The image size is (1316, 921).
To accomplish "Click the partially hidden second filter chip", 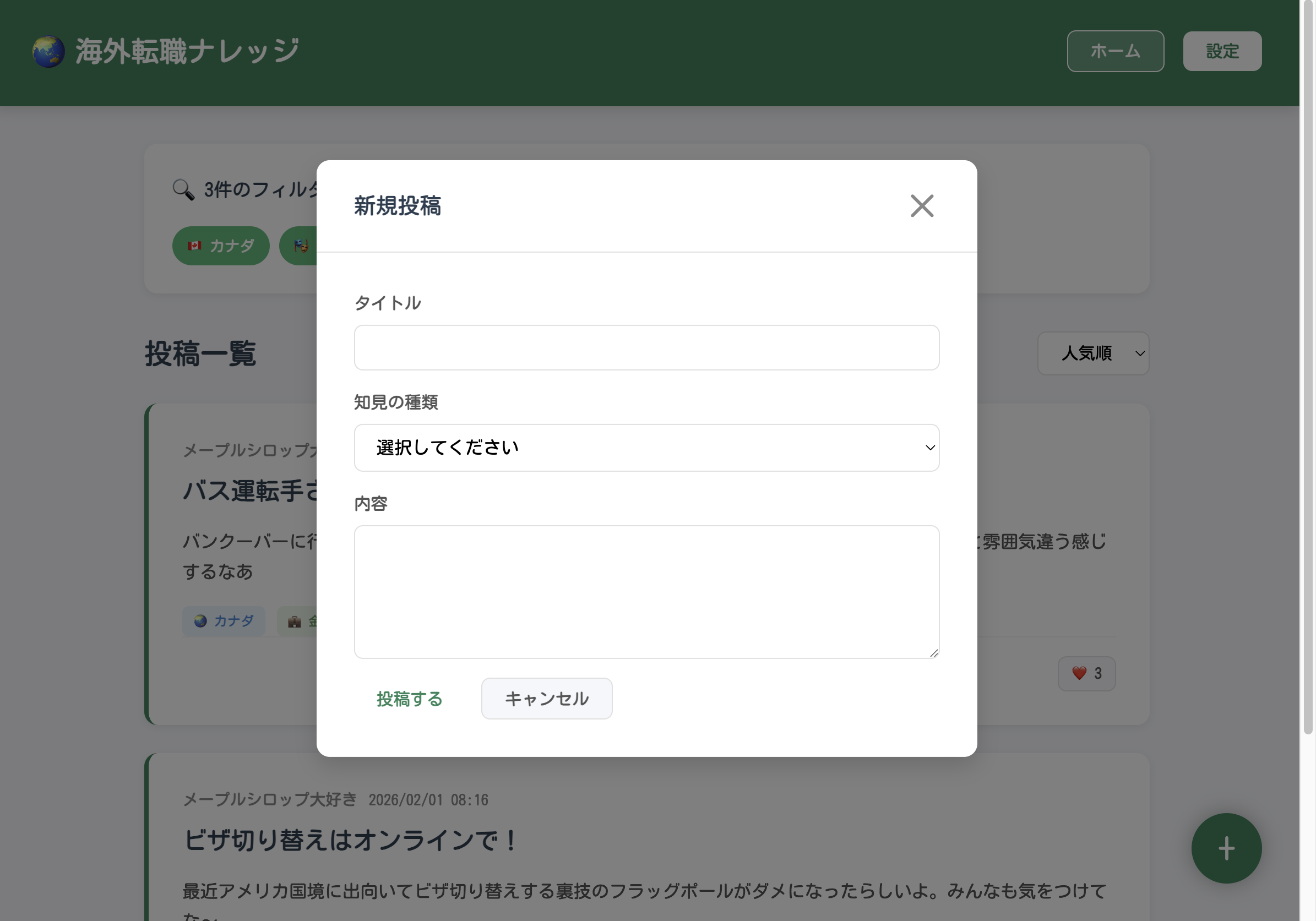I will pyautogui.click(x=298, y=246).
